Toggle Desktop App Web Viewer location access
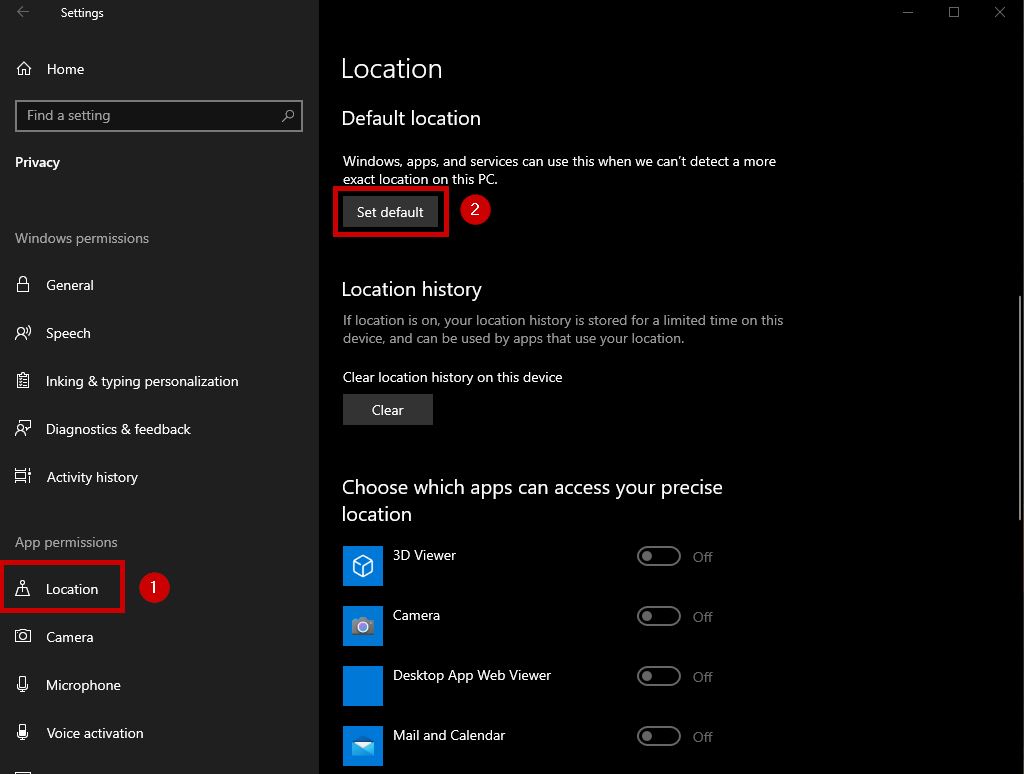1024x774 pixels. (x=659, y=677)
